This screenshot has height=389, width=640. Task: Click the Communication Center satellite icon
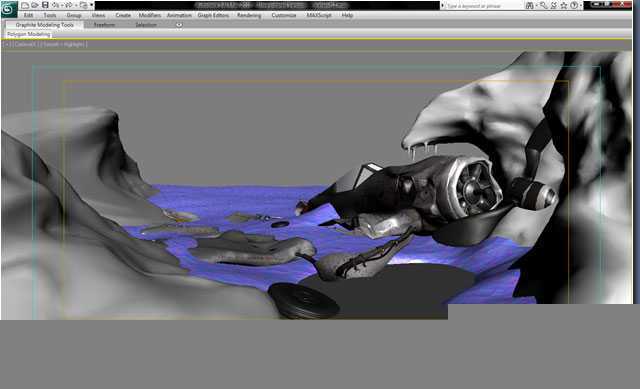(x=553, y=5)
